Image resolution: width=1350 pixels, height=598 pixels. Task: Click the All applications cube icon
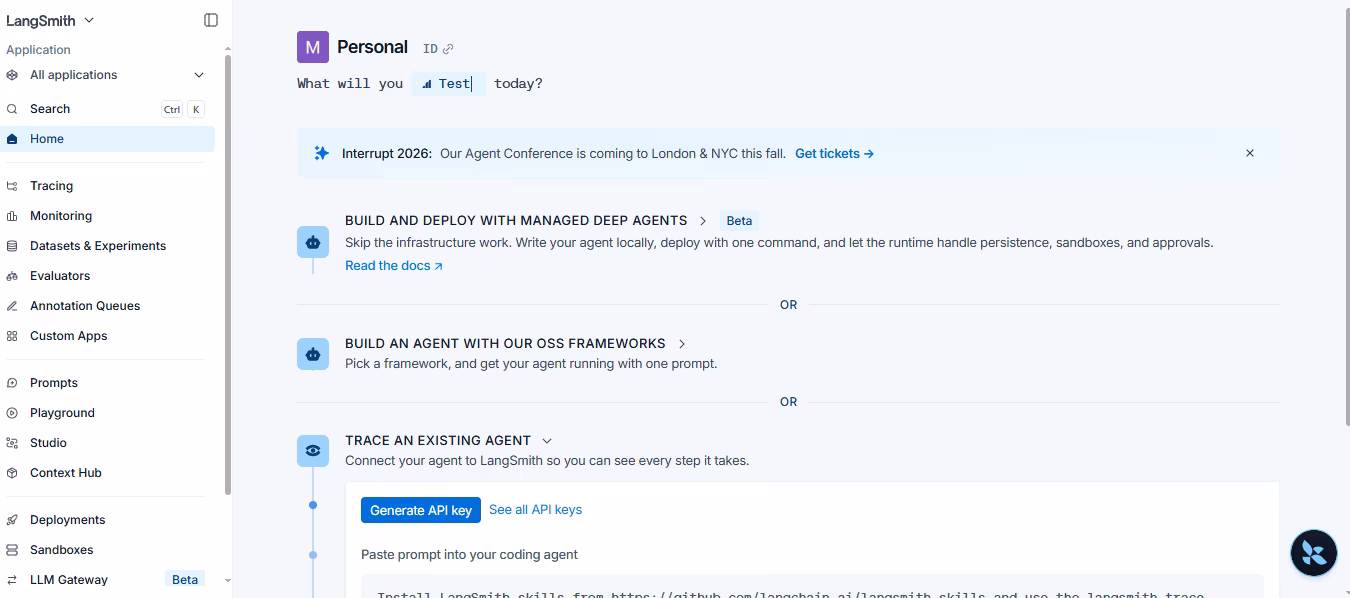12,75
